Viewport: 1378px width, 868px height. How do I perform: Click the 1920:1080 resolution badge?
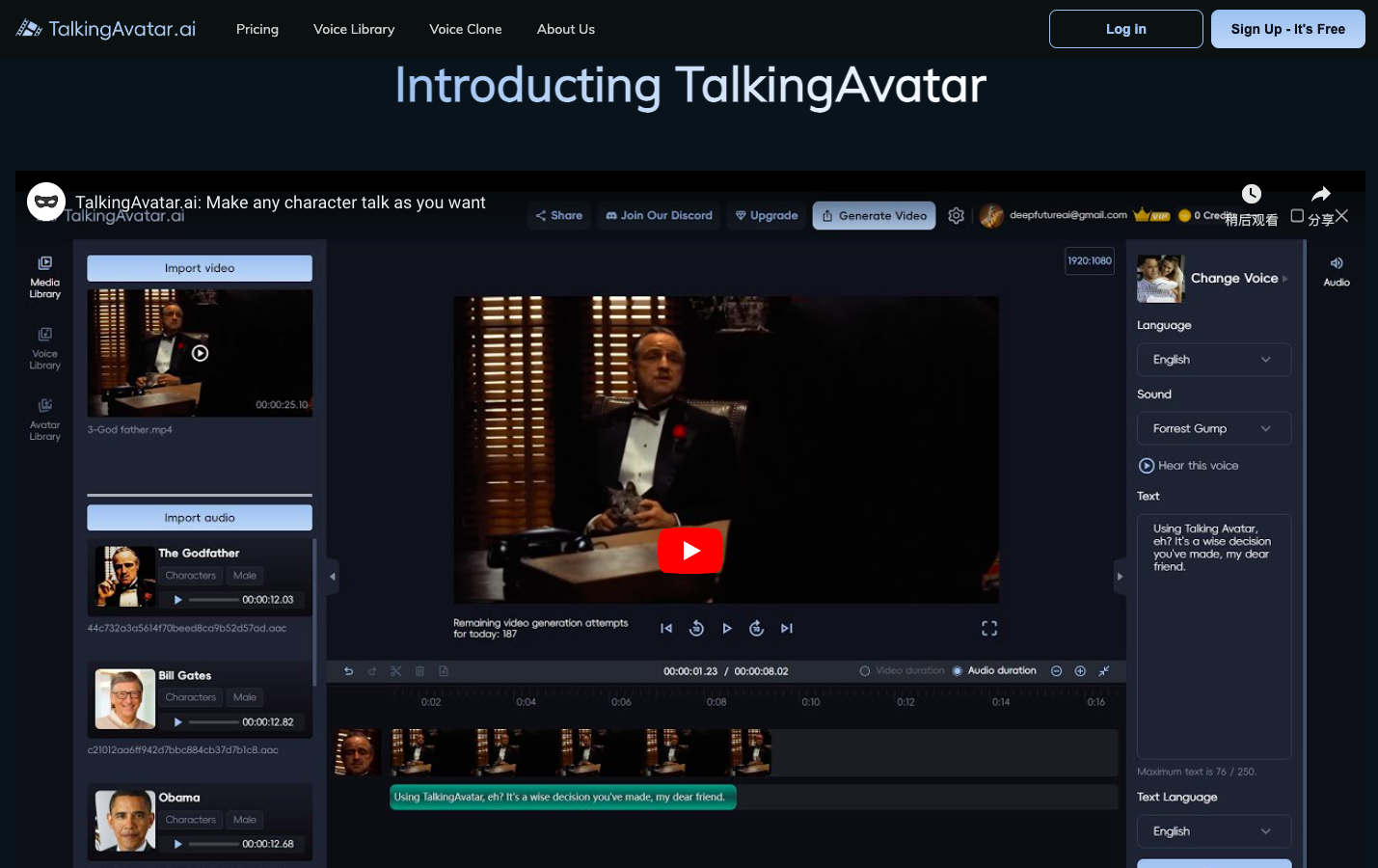(1090, 260)
